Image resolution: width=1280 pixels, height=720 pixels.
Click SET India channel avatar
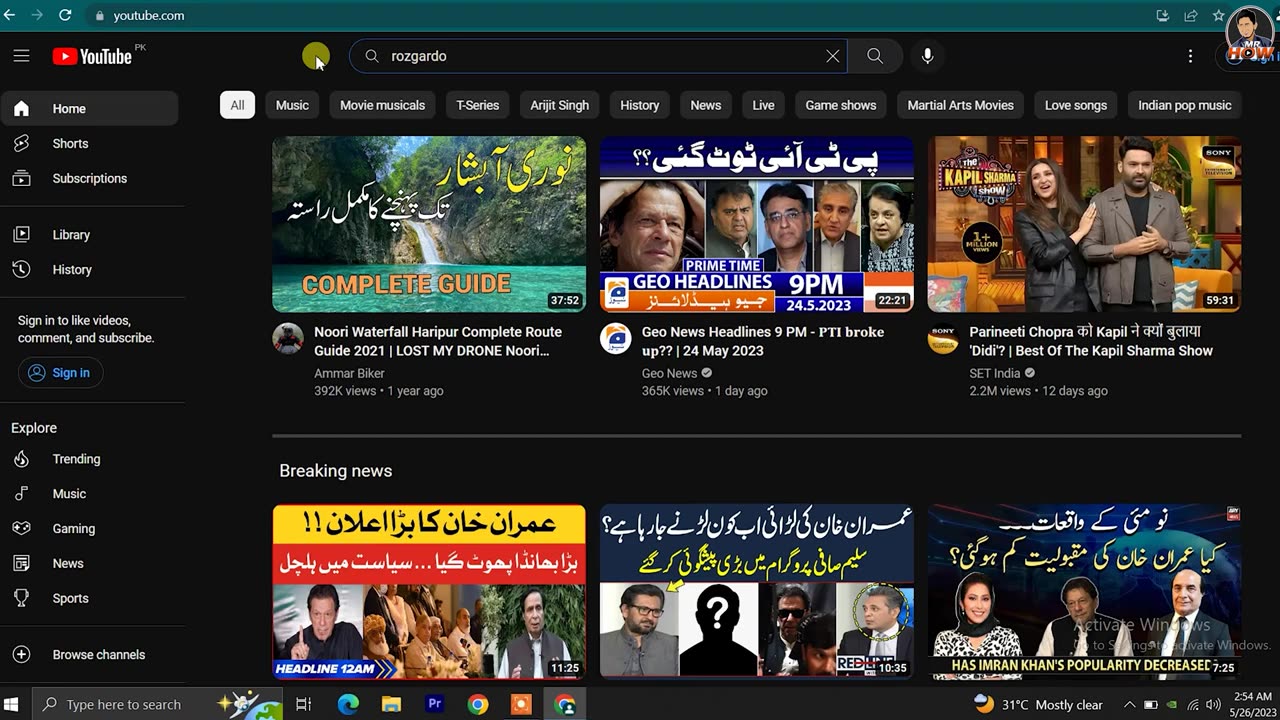(x=943, y=338)
